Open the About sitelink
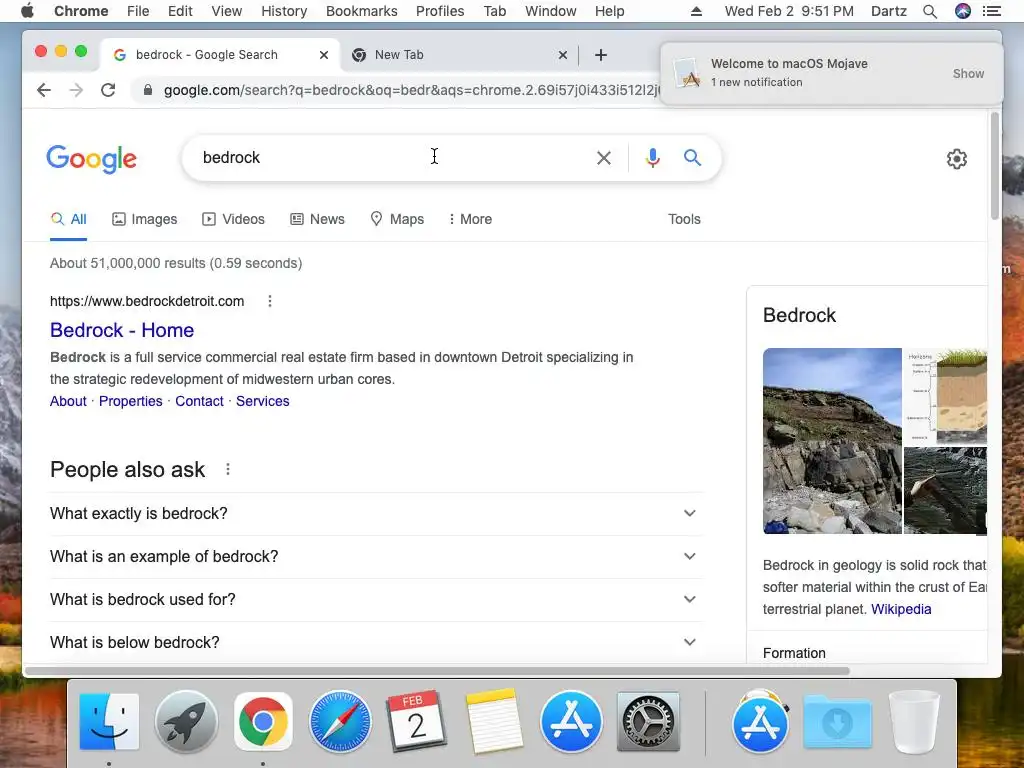The width and height of the screenshot is (1024, 768). [x=68, y=401]
